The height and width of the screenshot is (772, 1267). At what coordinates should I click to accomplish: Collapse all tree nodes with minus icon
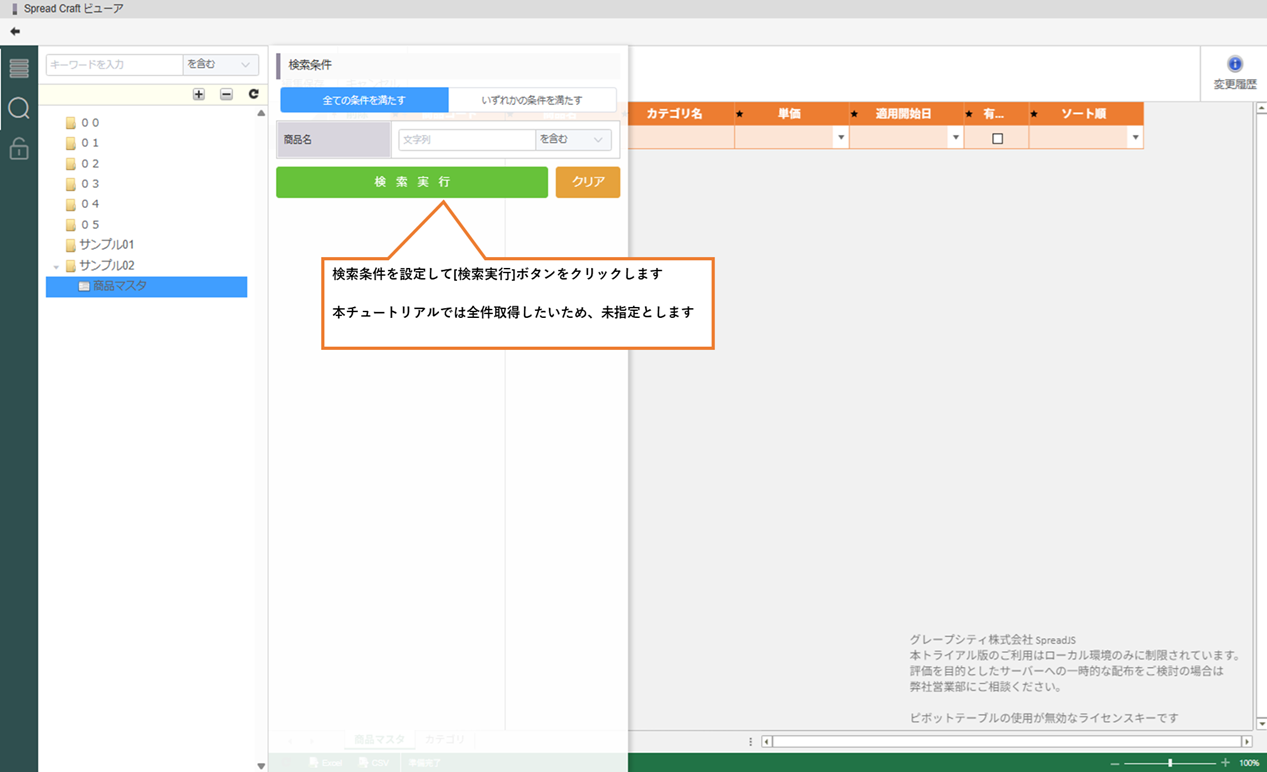click(x=226, y=94)
